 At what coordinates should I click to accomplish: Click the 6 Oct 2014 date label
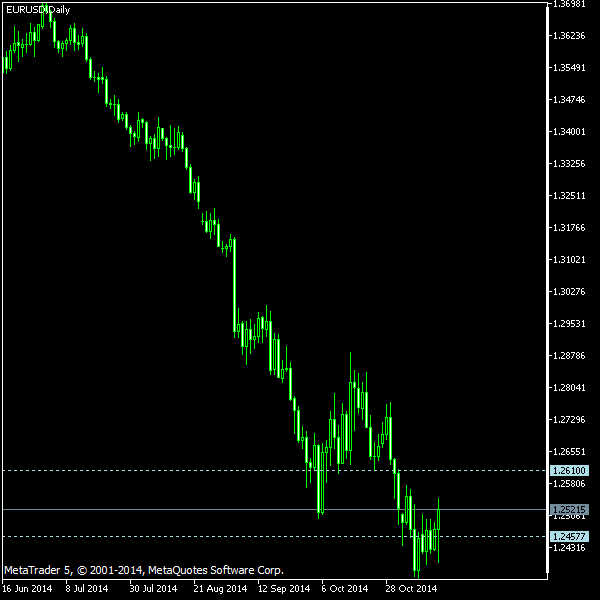coord(344,589)
